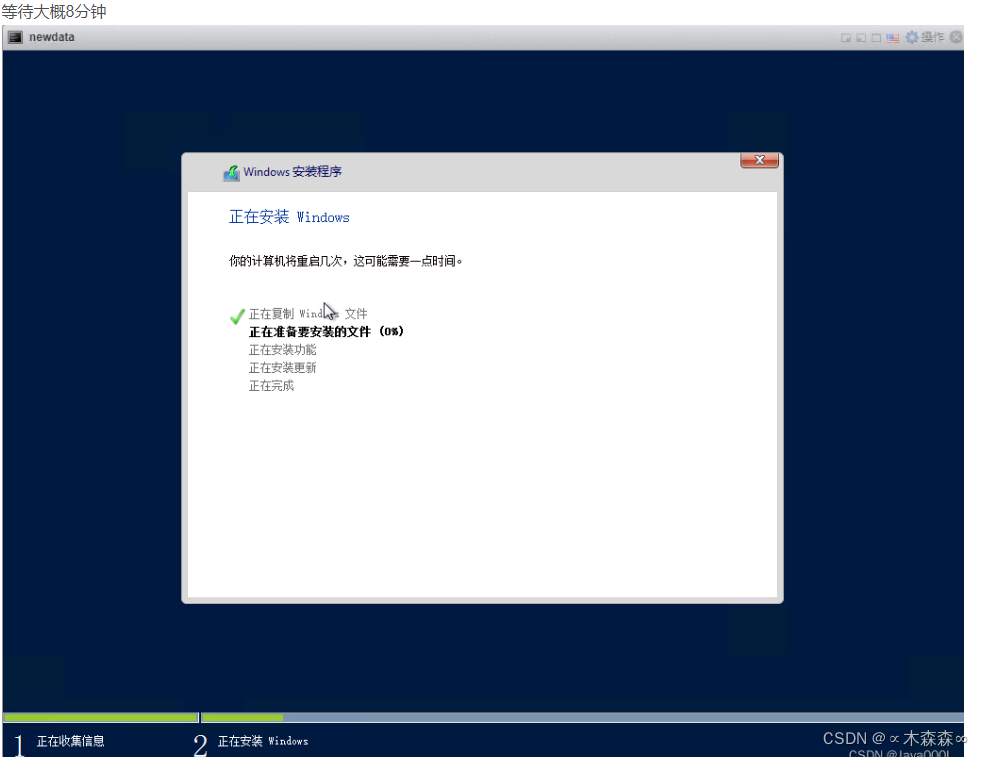Click the text 你的计算机将重启几次
Image resolution: width=983 pixels, height=757 pixels.
(285, 261)
